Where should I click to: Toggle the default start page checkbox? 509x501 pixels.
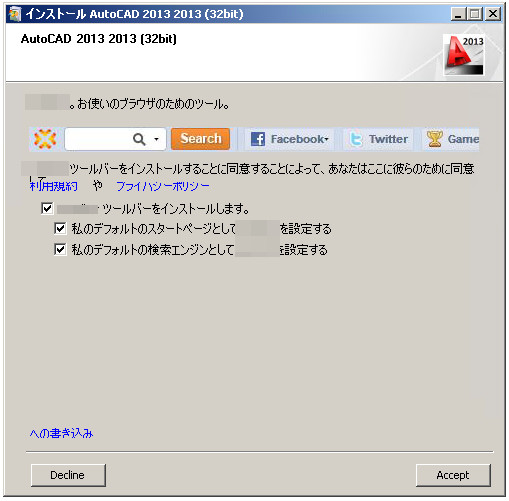(60, 229)
